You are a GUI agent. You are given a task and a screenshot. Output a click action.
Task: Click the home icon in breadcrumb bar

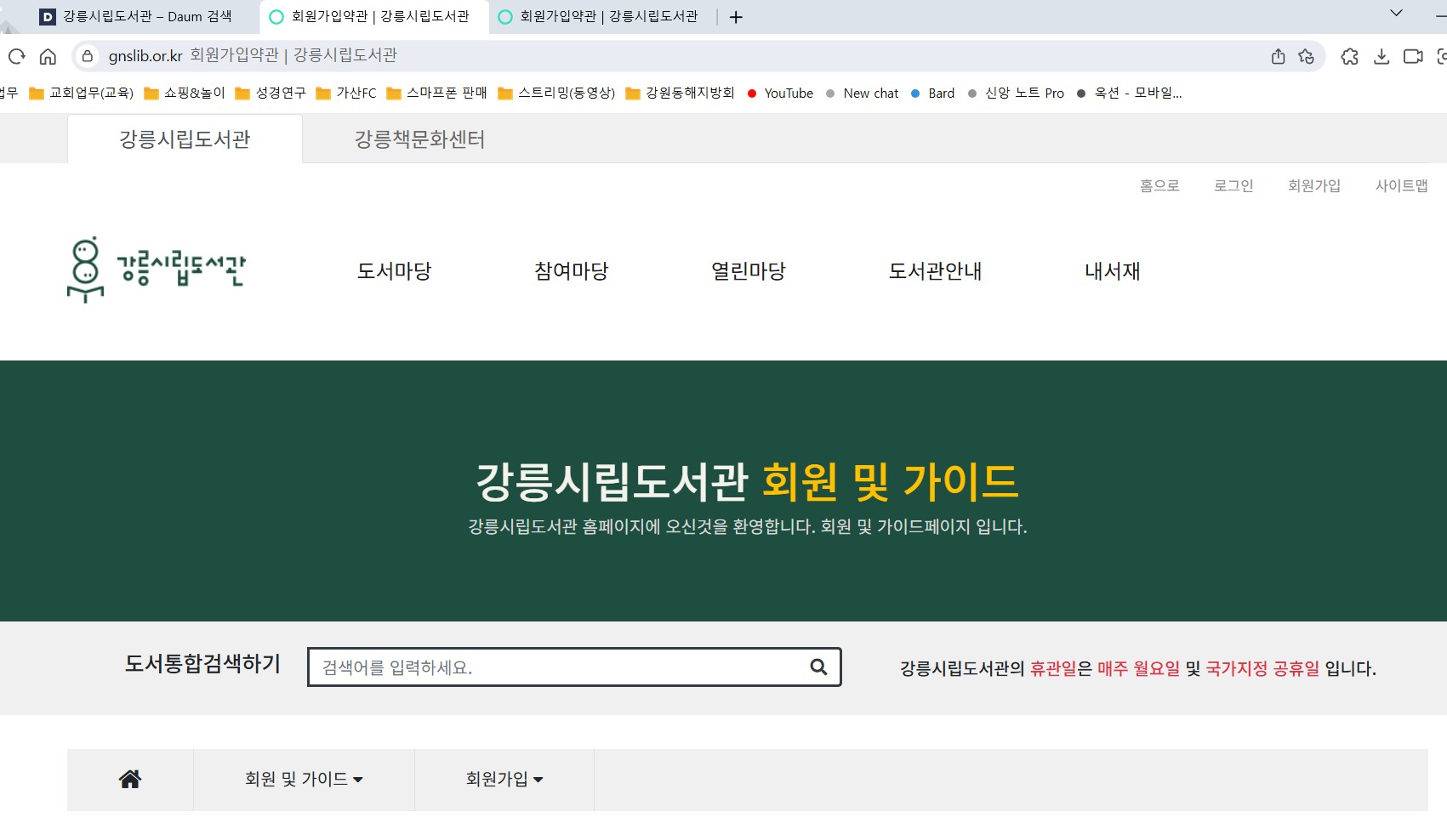(x=130, y=779)
